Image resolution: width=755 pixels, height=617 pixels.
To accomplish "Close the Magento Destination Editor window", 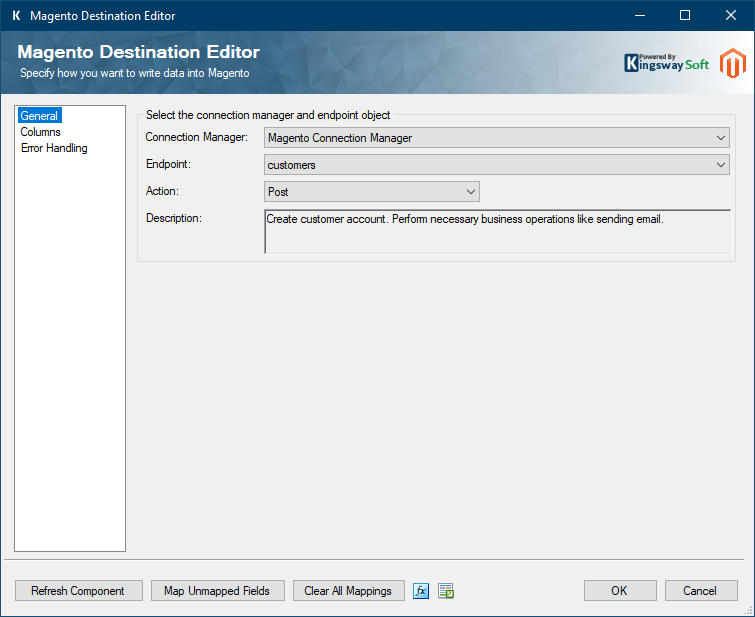I will [731, 15].
